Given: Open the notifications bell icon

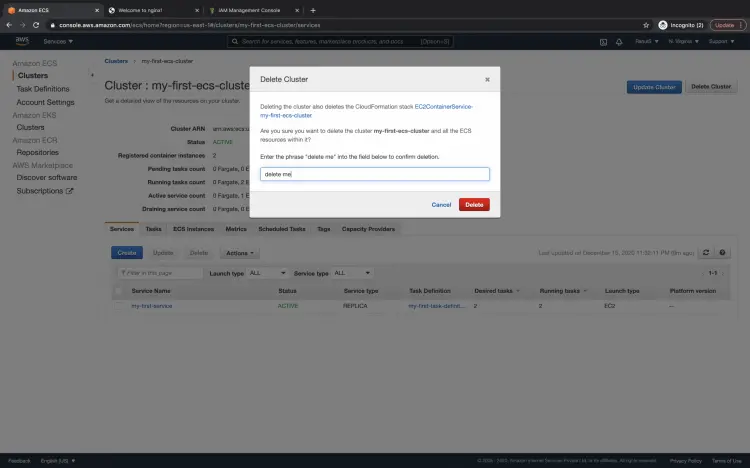Looking at the screenshot, I should click(619, 42).
